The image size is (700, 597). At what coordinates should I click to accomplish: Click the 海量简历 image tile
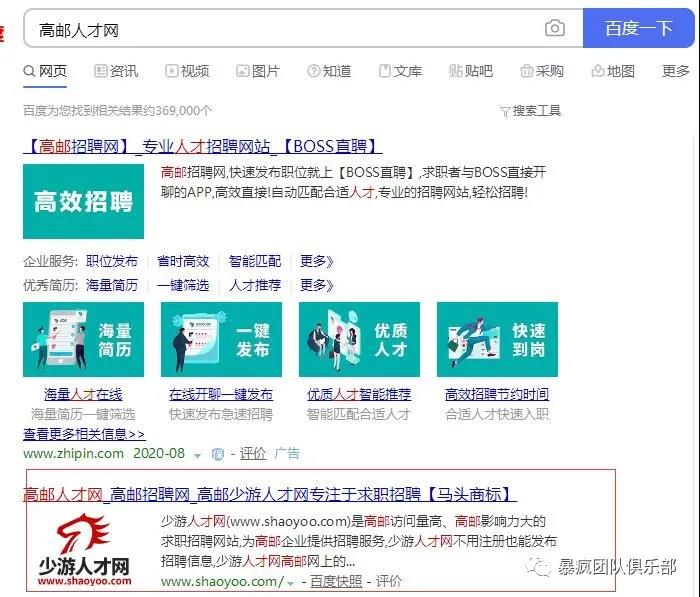pos(83,339)
